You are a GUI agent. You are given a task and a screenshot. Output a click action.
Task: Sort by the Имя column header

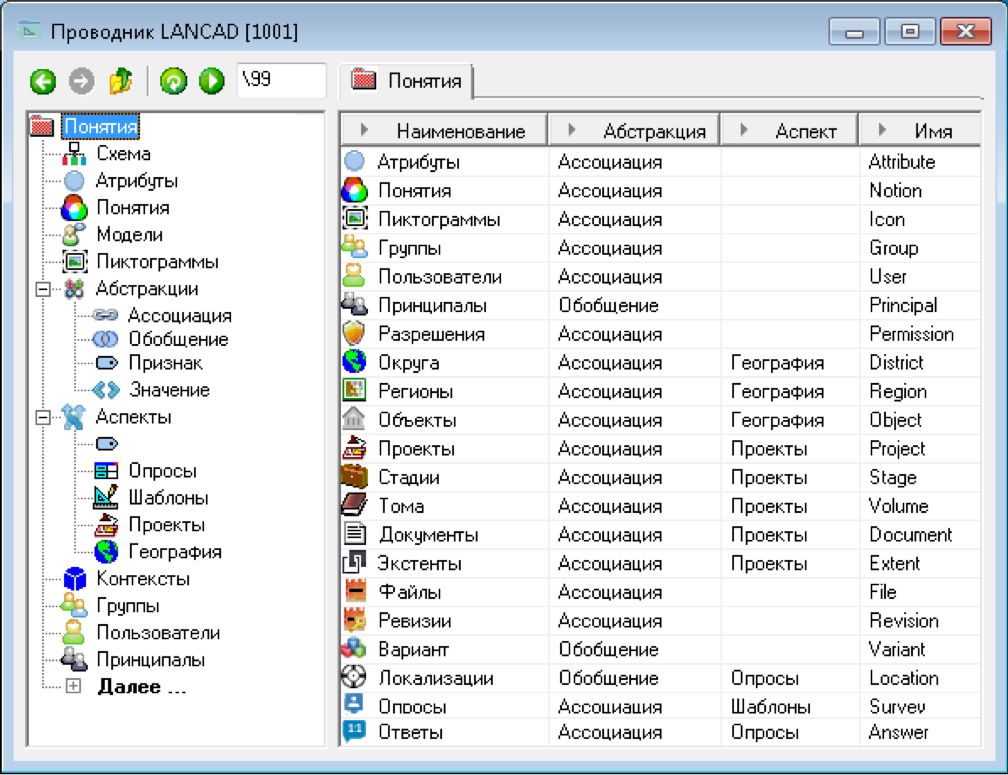click(x=920, y=130)
